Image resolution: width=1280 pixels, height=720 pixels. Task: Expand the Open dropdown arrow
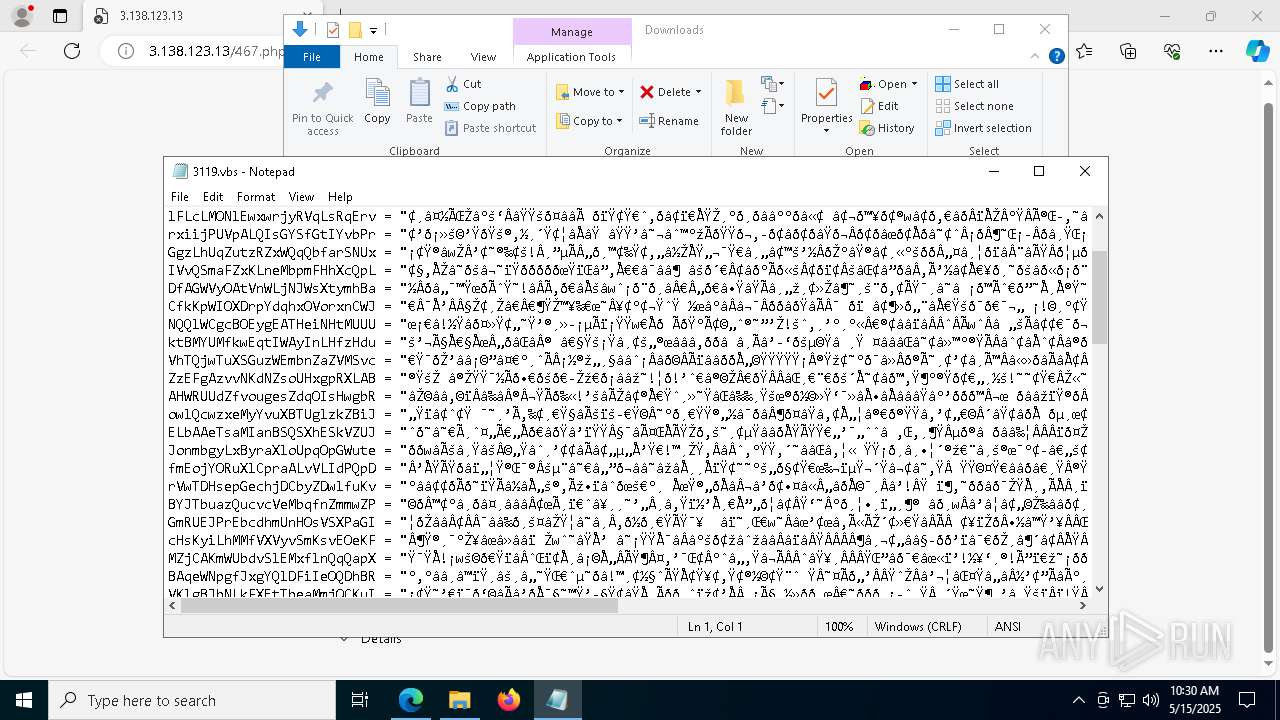click(914, 84)
